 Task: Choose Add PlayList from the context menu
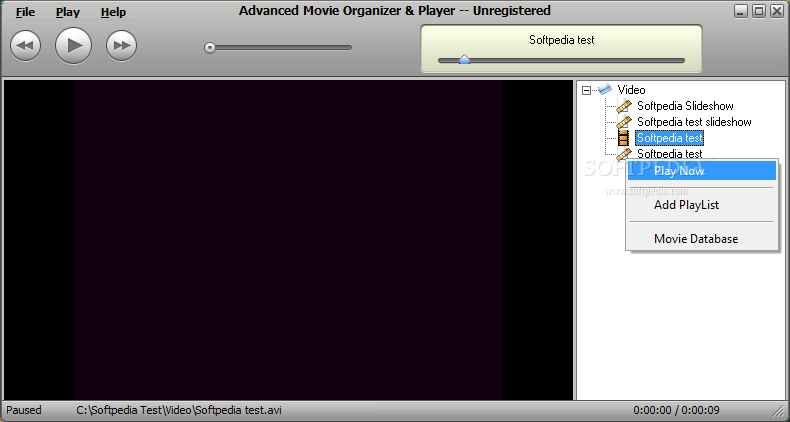click(702, 205)
